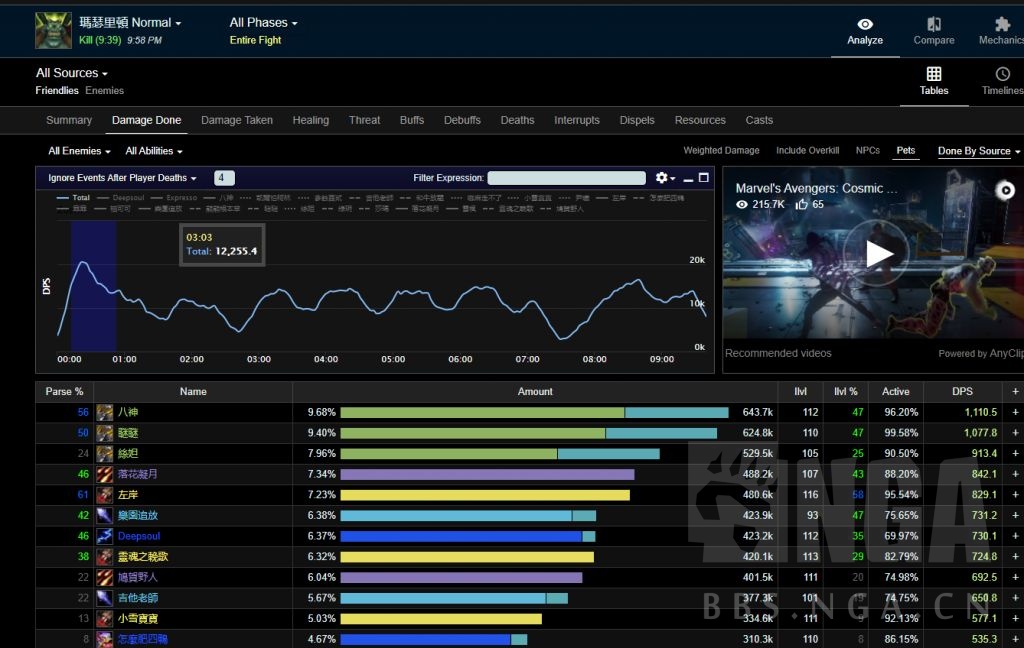The height and width of the screenshot is (648, 1024).
Task: Click the Enemies link under All Sources
Action: coord(105,91)
